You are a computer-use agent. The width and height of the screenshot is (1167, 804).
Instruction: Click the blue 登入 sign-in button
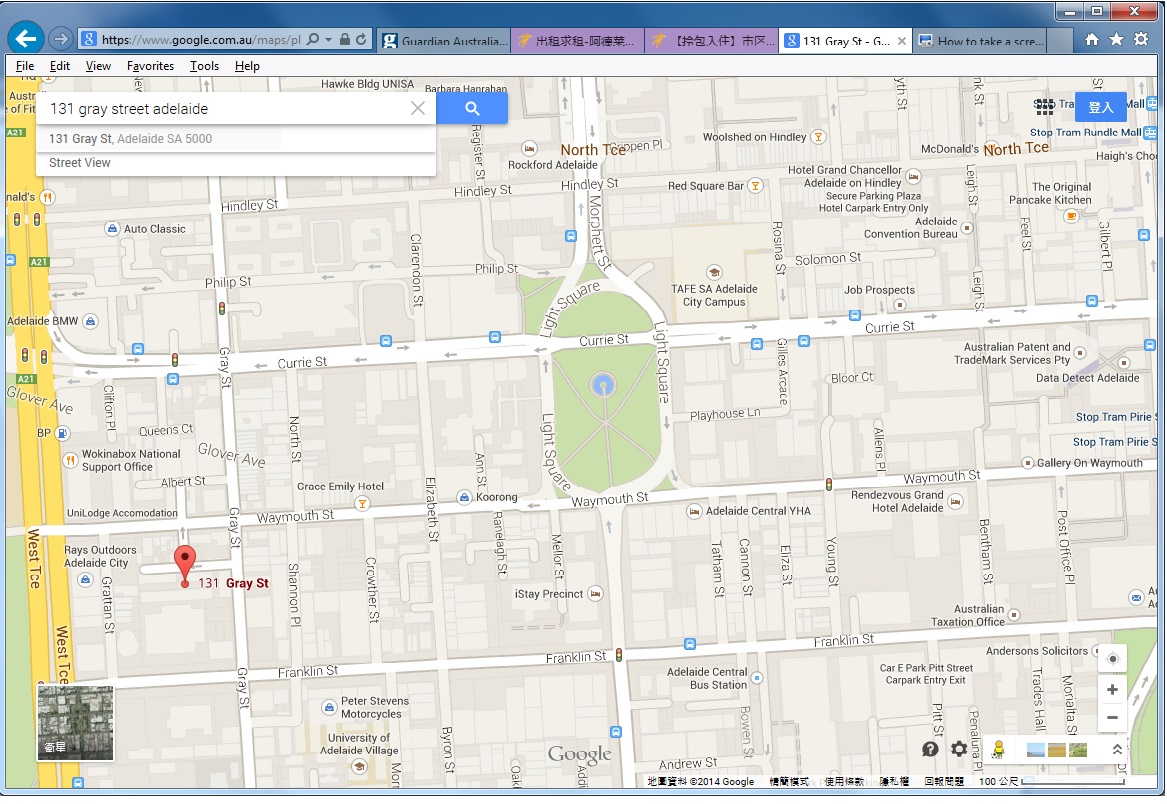1100,107
